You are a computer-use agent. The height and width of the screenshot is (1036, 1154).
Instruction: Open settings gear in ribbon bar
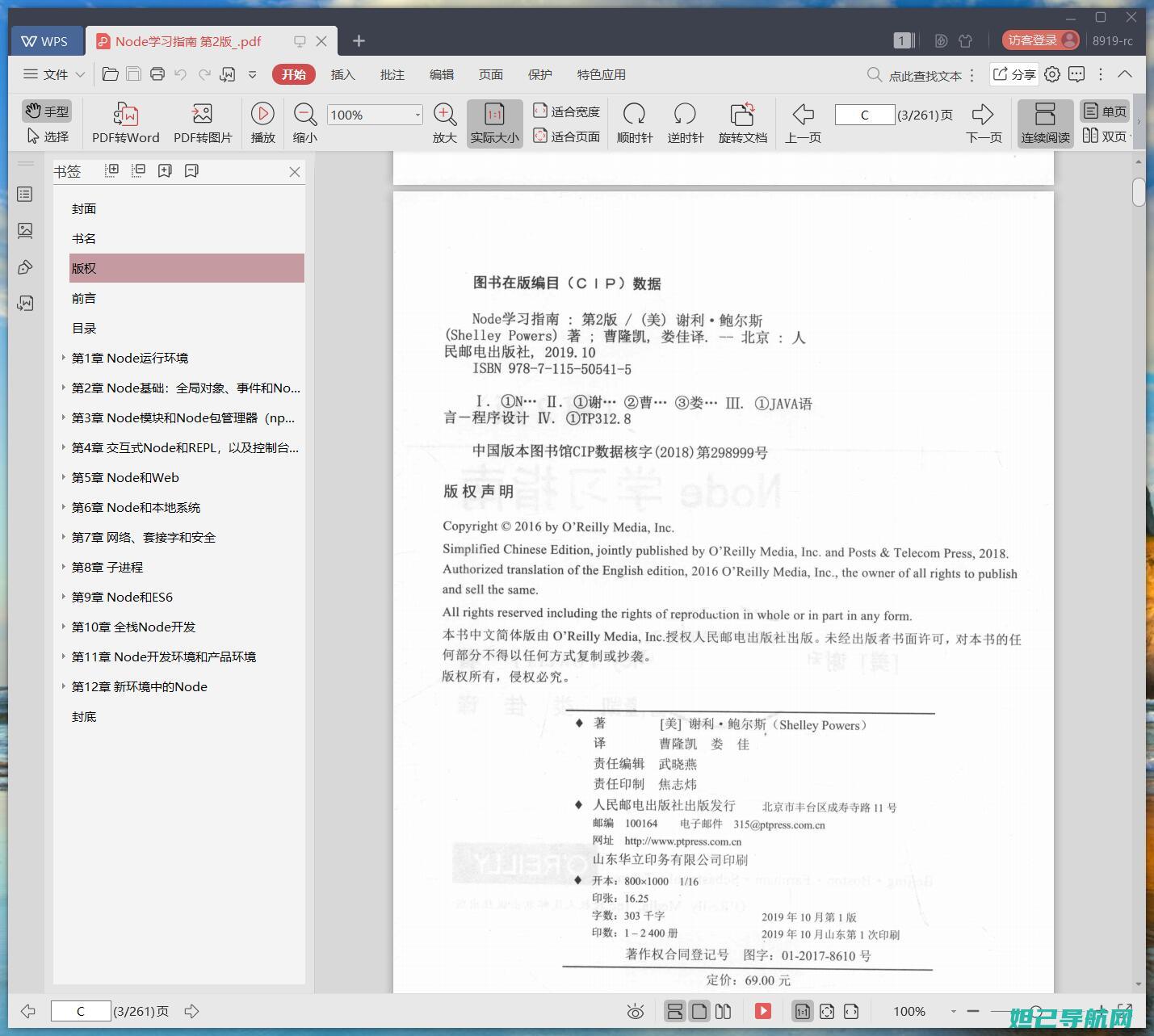tap(1052, 74)
